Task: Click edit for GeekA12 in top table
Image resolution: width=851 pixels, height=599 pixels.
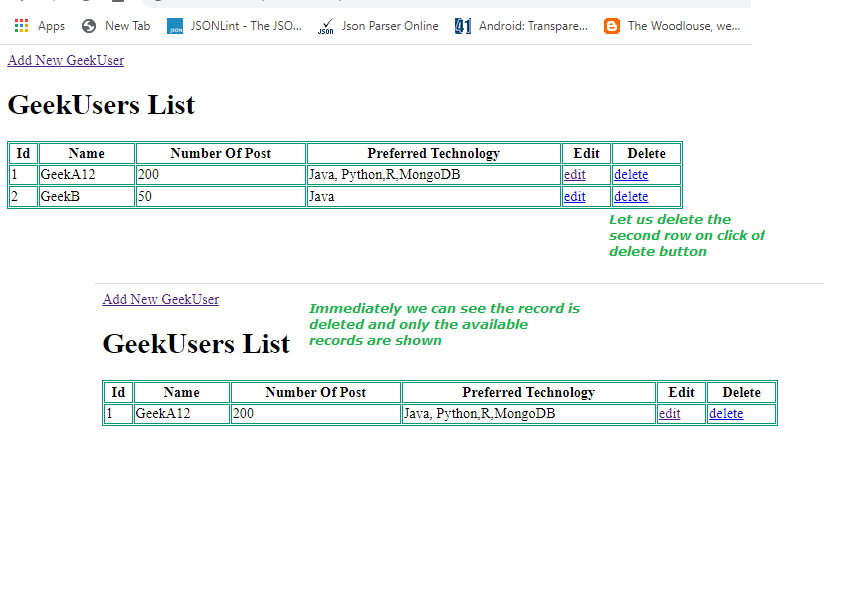Action: click(x=574, y=175)
